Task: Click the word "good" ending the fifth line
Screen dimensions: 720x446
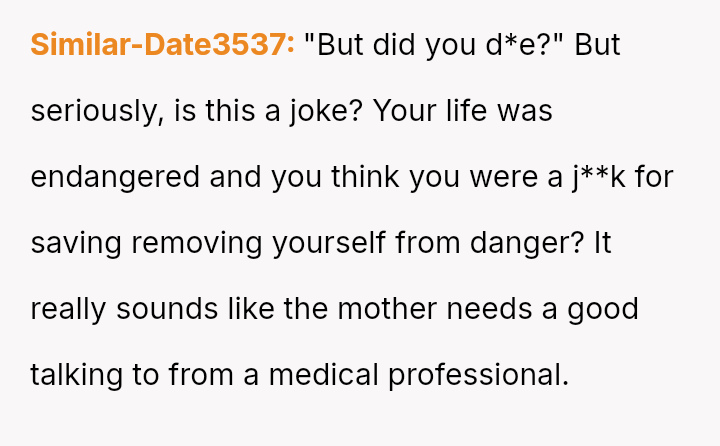Action: [x=602, y=309]
